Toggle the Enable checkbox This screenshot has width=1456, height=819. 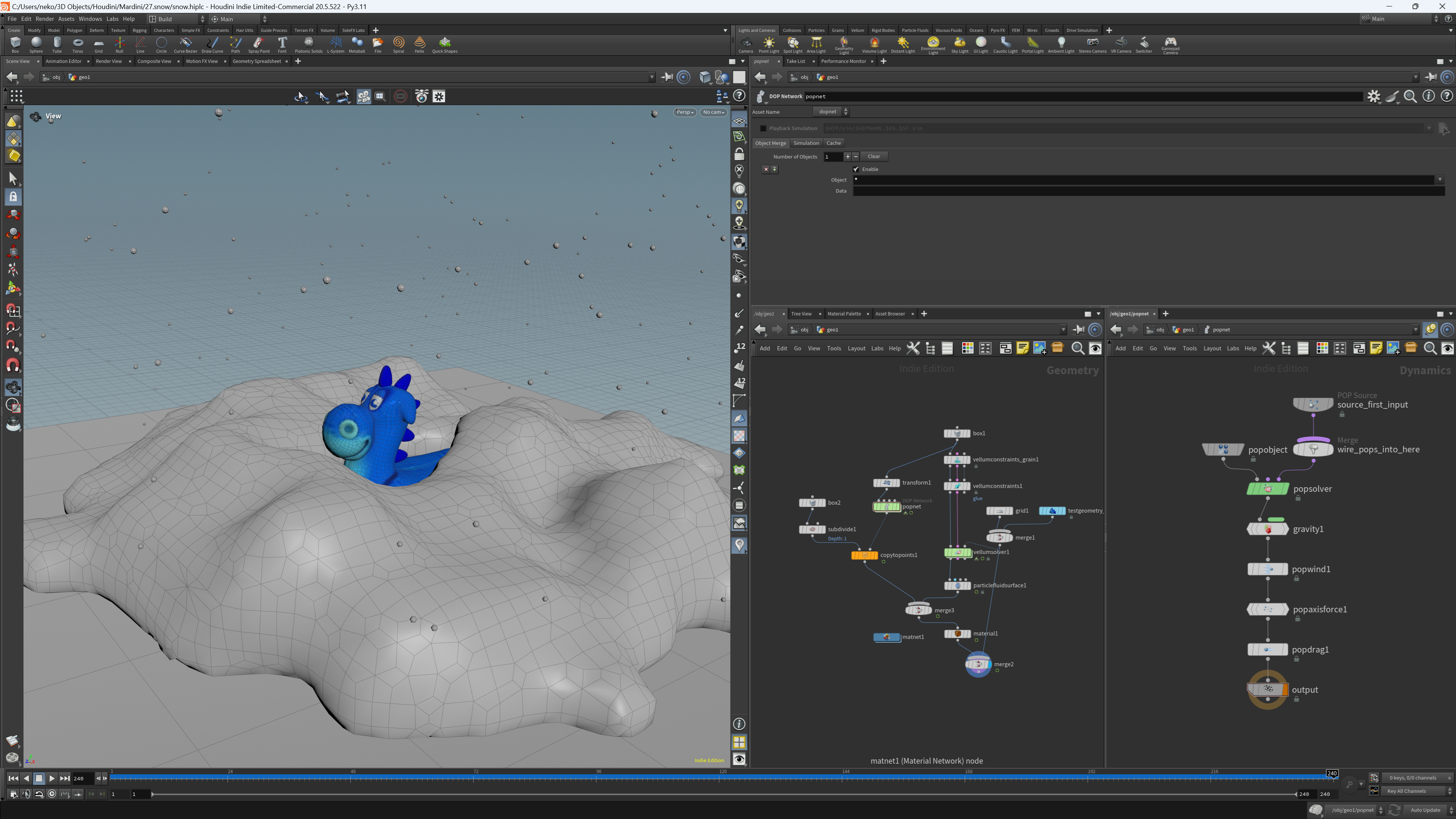[x=856, y=169]
